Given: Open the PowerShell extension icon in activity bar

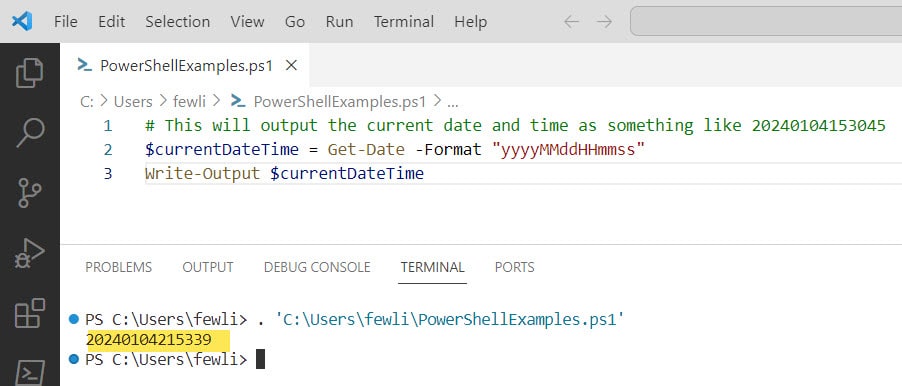Looking at the screenshot, I should click(x=29, y=372).
